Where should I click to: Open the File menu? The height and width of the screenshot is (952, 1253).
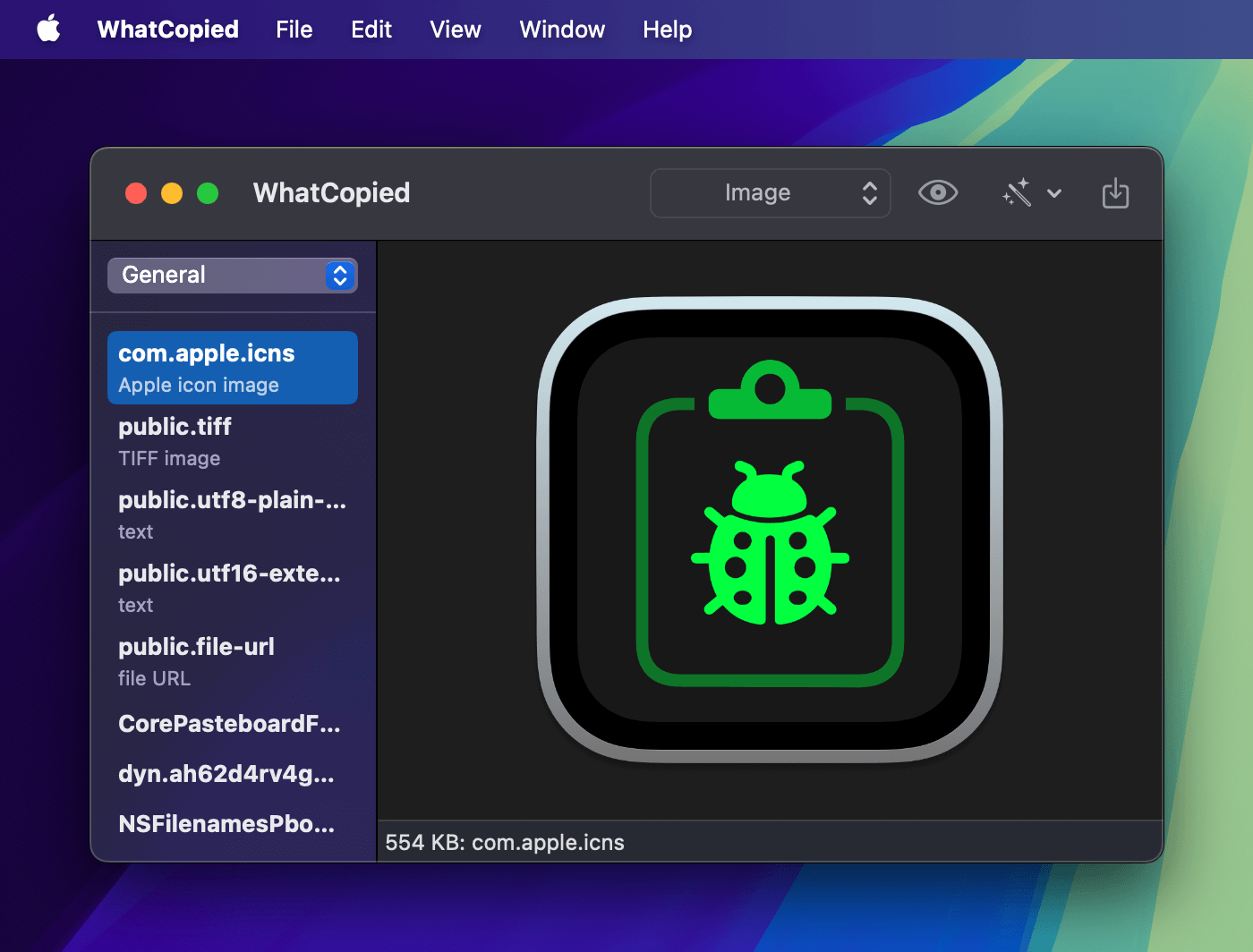[294, 30]
